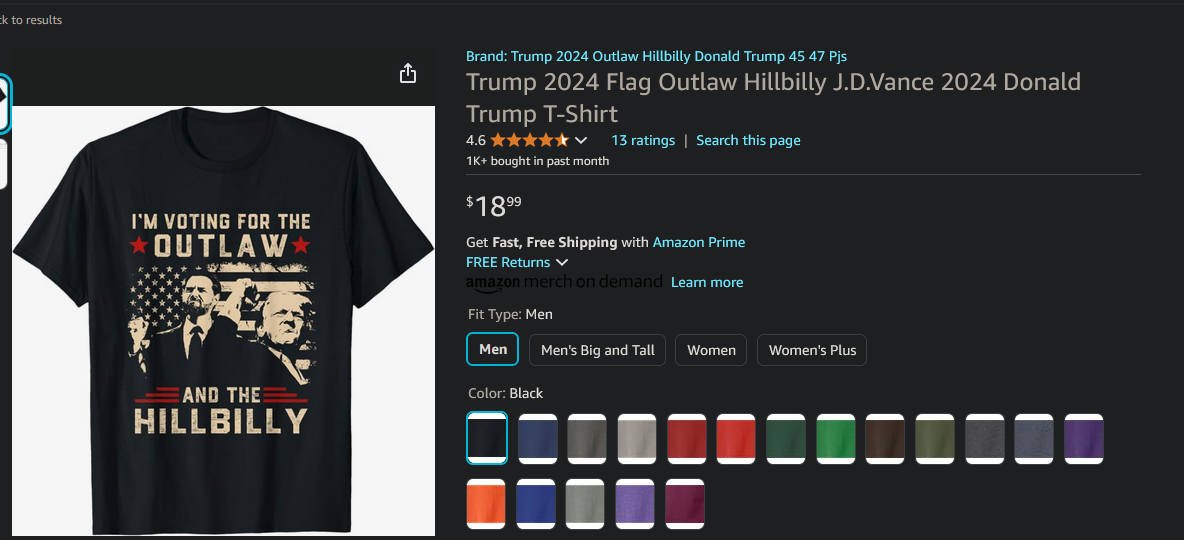The height and width of the screenshot is (540, 1184).
Task: Select the bright green color swatch
Action: (836, 438)
